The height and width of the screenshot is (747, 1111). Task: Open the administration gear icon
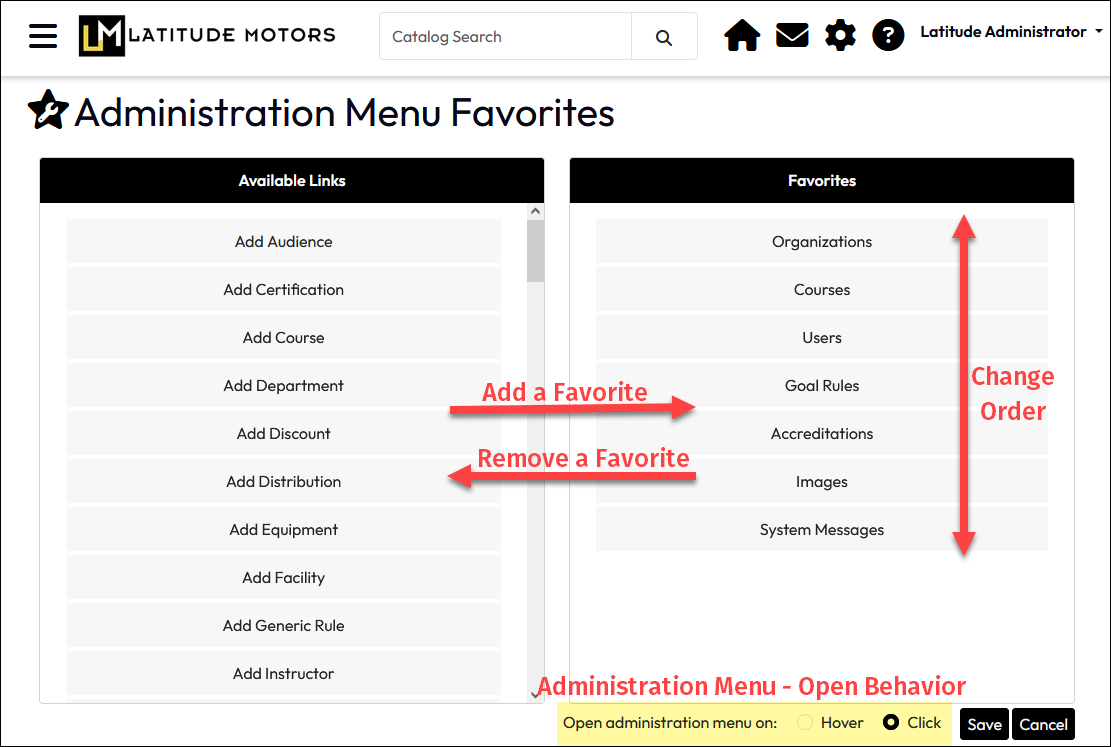(840, 36)
